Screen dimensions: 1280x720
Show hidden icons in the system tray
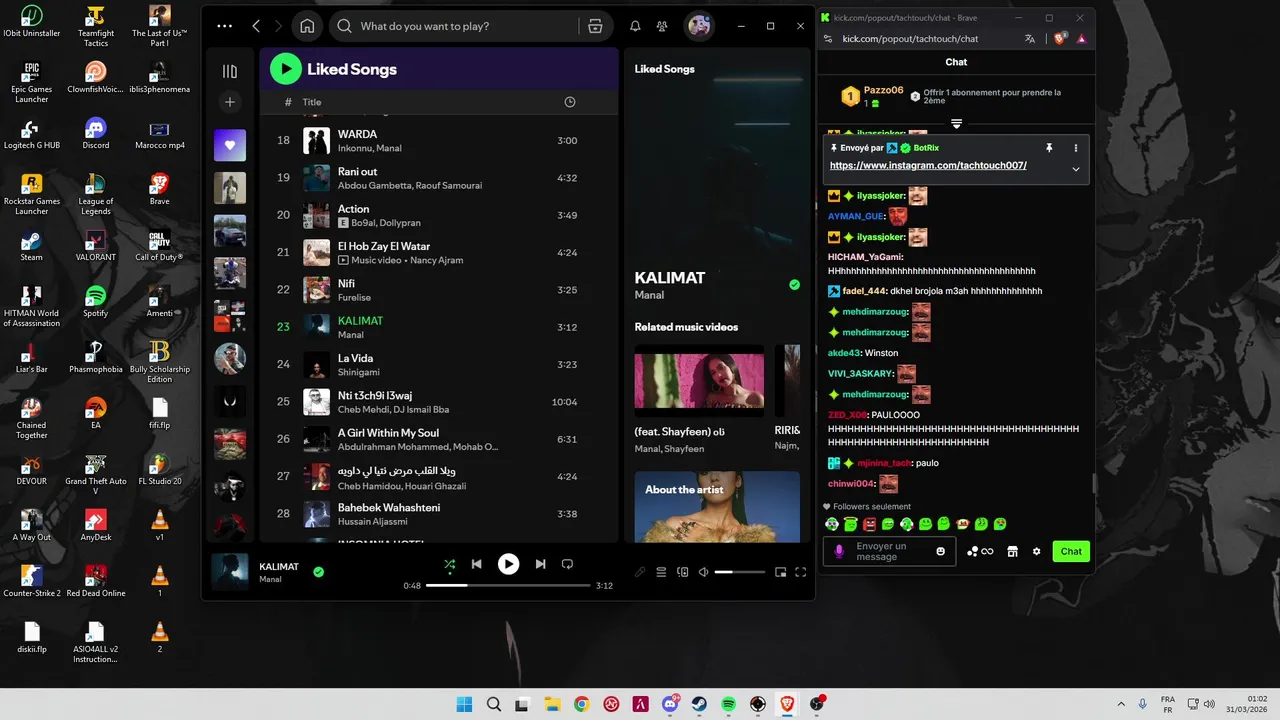pyautogui.click(x=1120, y=704)
